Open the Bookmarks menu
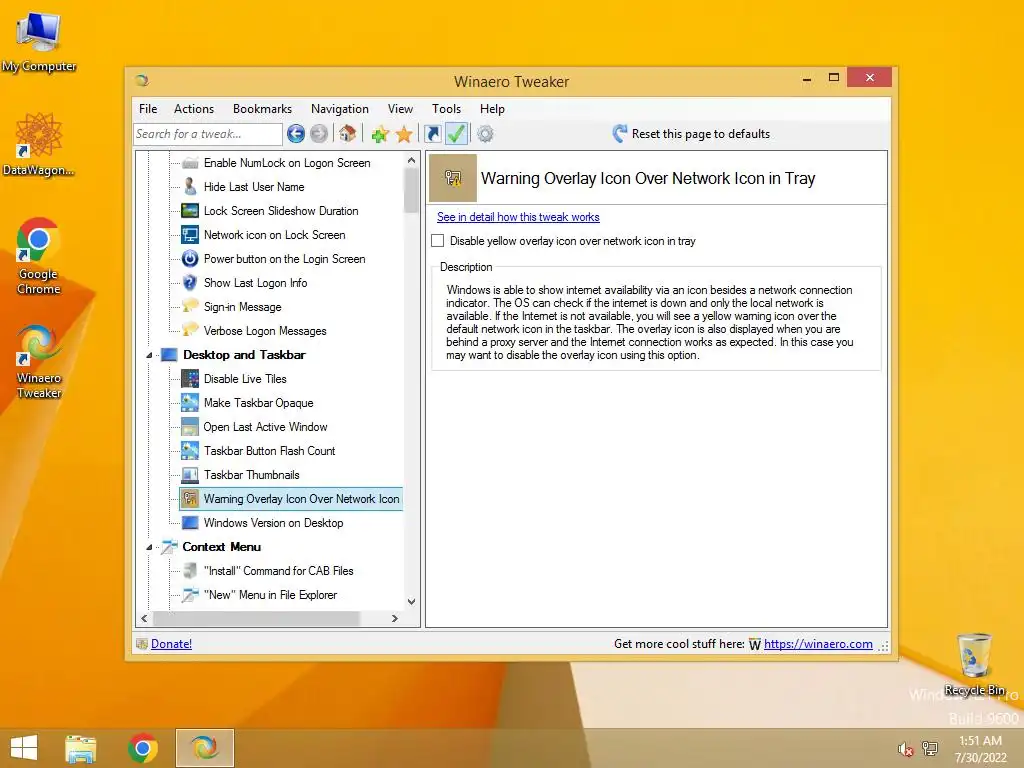Screen dimensions: 1024x768 pos(262,109)
